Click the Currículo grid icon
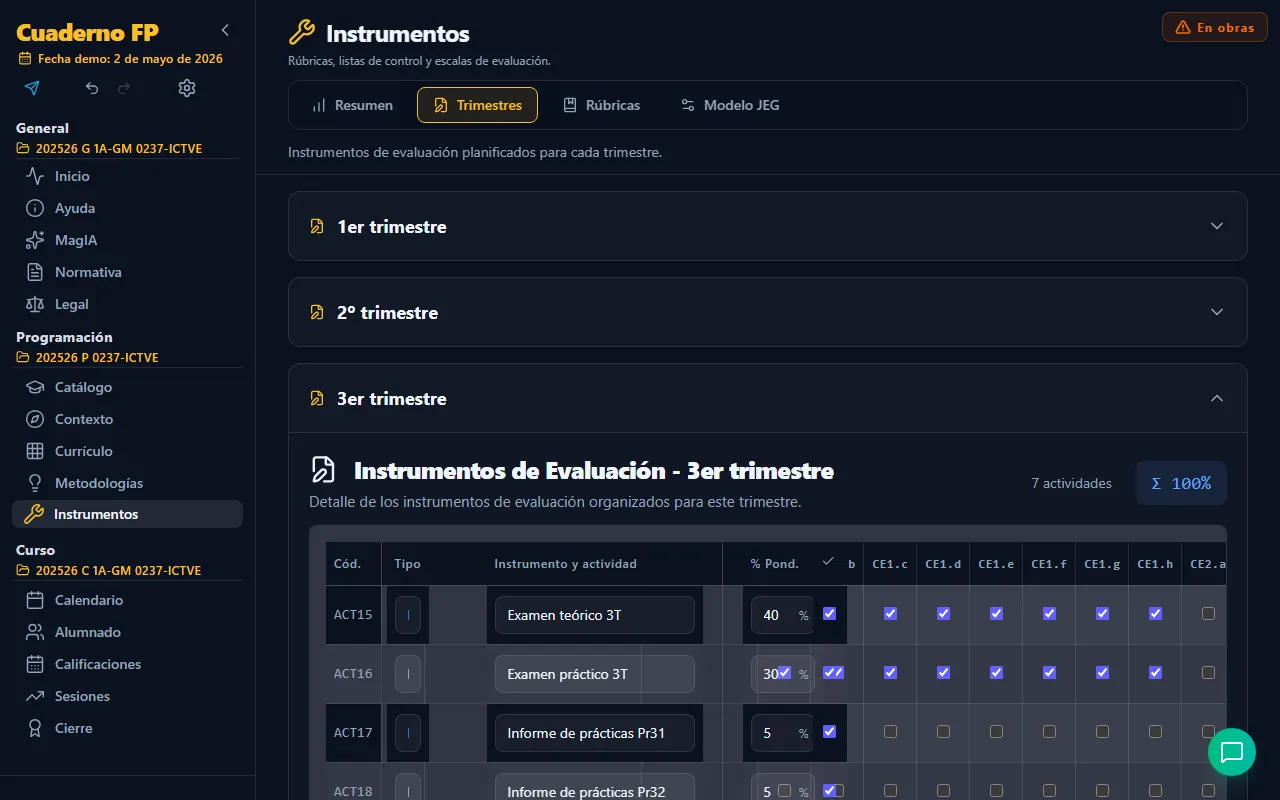1280x800 pixels. pyautogui.click(x=35, y=451)
